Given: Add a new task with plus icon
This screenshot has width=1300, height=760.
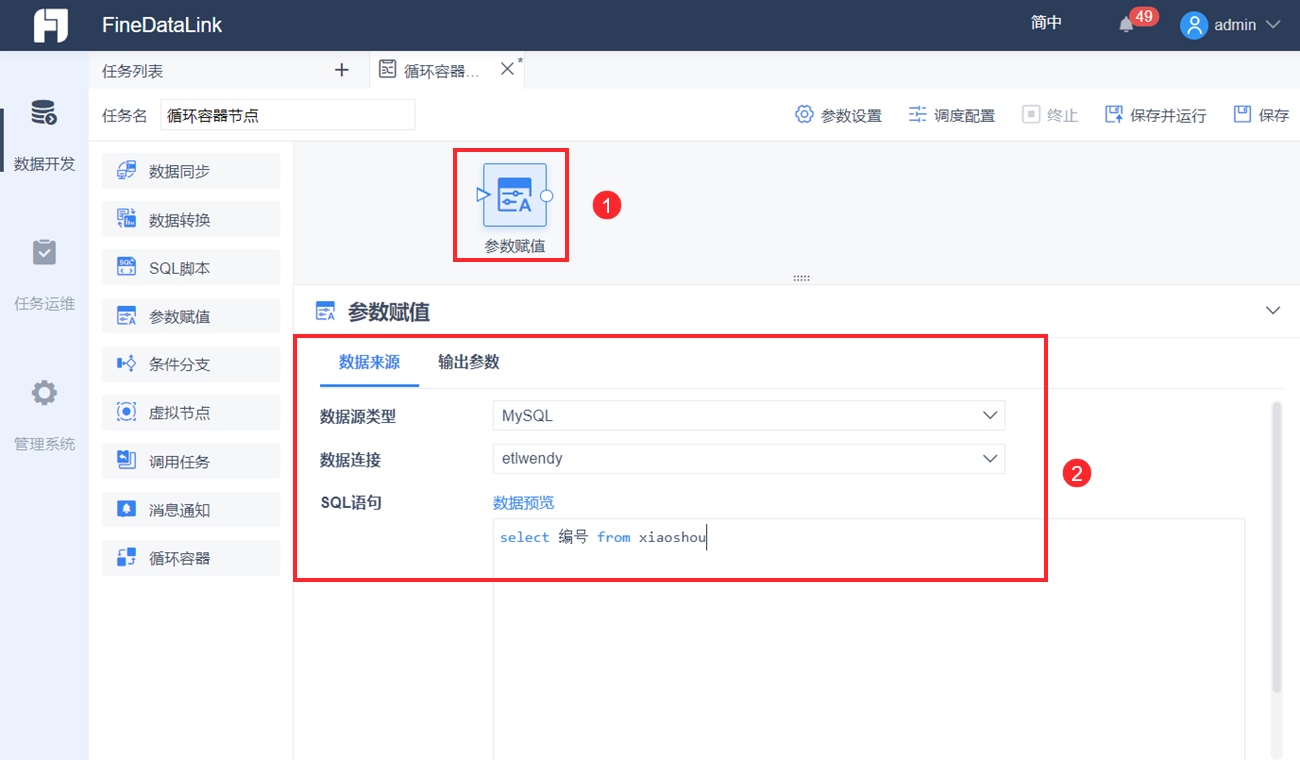Looking at the screenshot, I should 342,70.
